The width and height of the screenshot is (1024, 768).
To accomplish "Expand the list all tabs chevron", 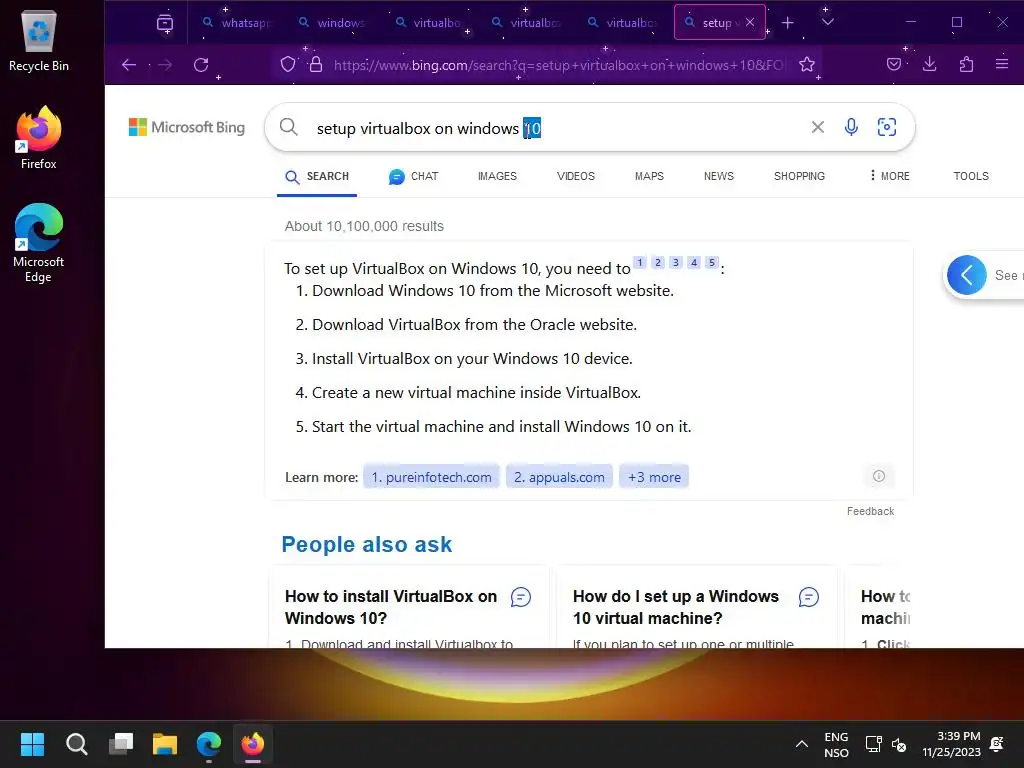I will [827, 23].
